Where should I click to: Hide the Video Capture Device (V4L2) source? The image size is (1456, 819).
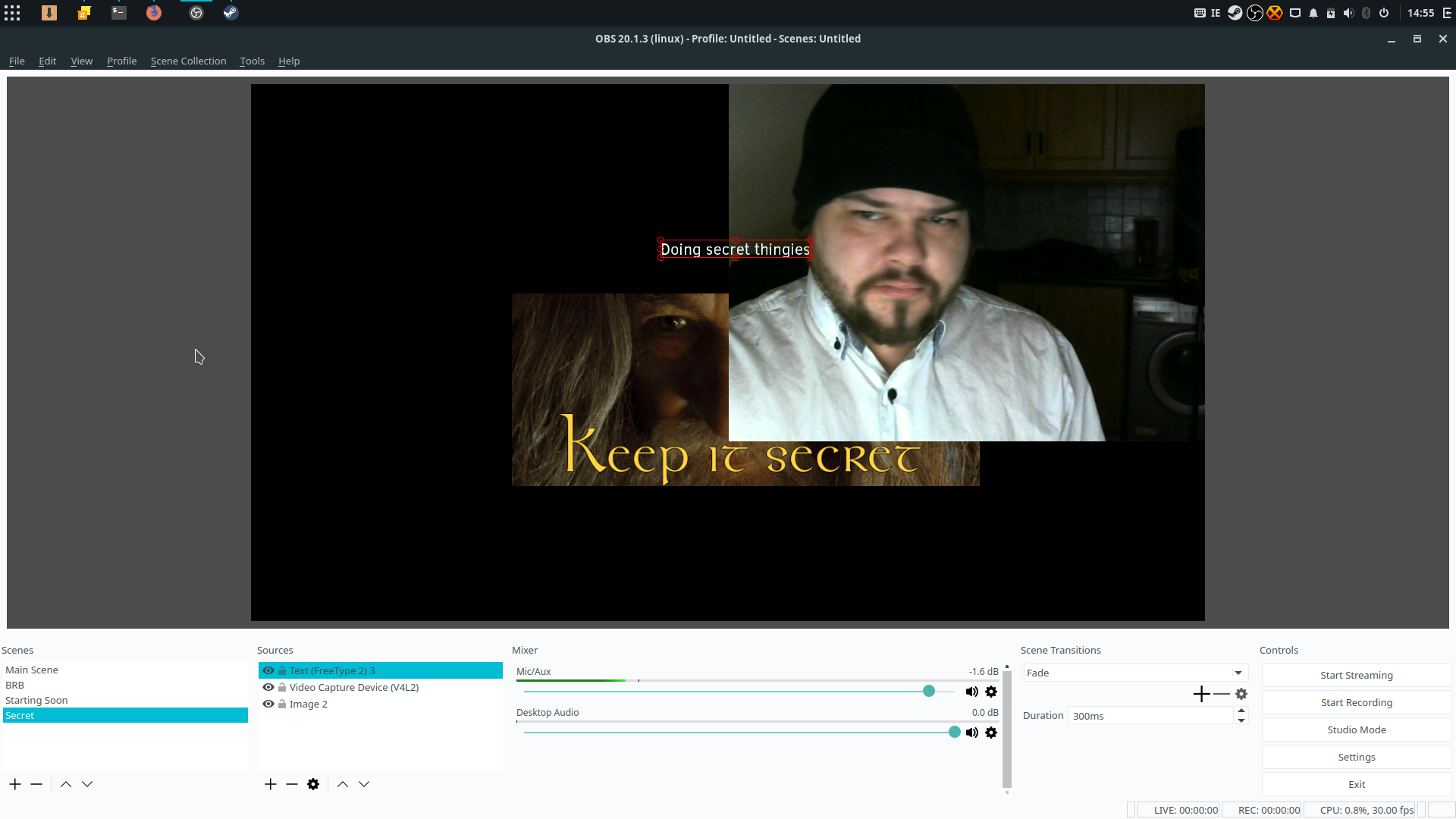(268, 687)
